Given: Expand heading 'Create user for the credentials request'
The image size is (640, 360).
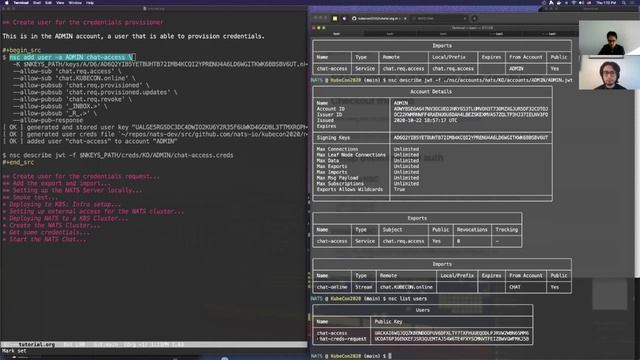Looking at the screenshot, I should (x=81, y=176).
